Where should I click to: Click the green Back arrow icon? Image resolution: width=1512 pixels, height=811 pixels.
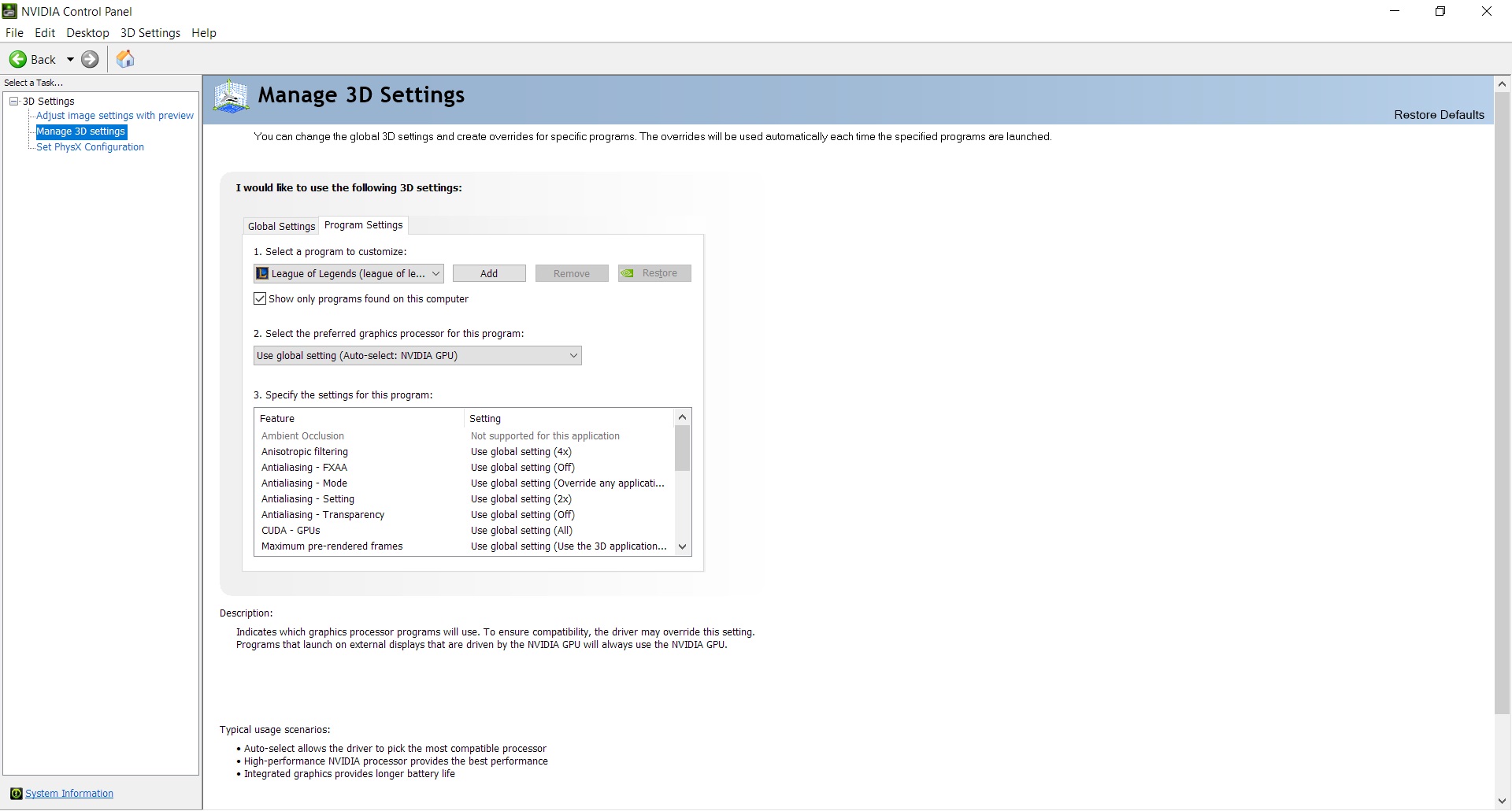[x=17, y=59]
